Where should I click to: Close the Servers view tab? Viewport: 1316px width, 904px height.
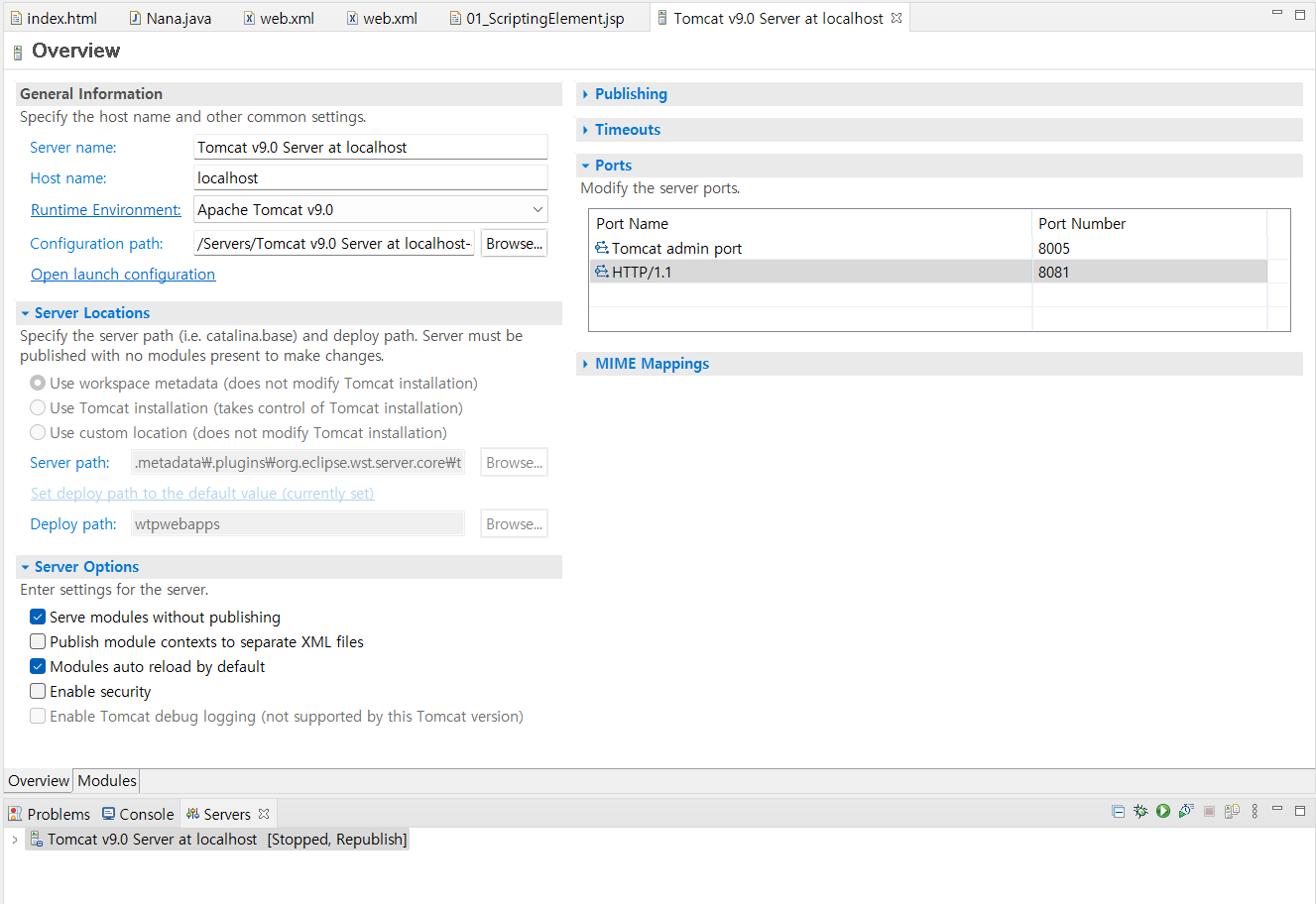264,814
